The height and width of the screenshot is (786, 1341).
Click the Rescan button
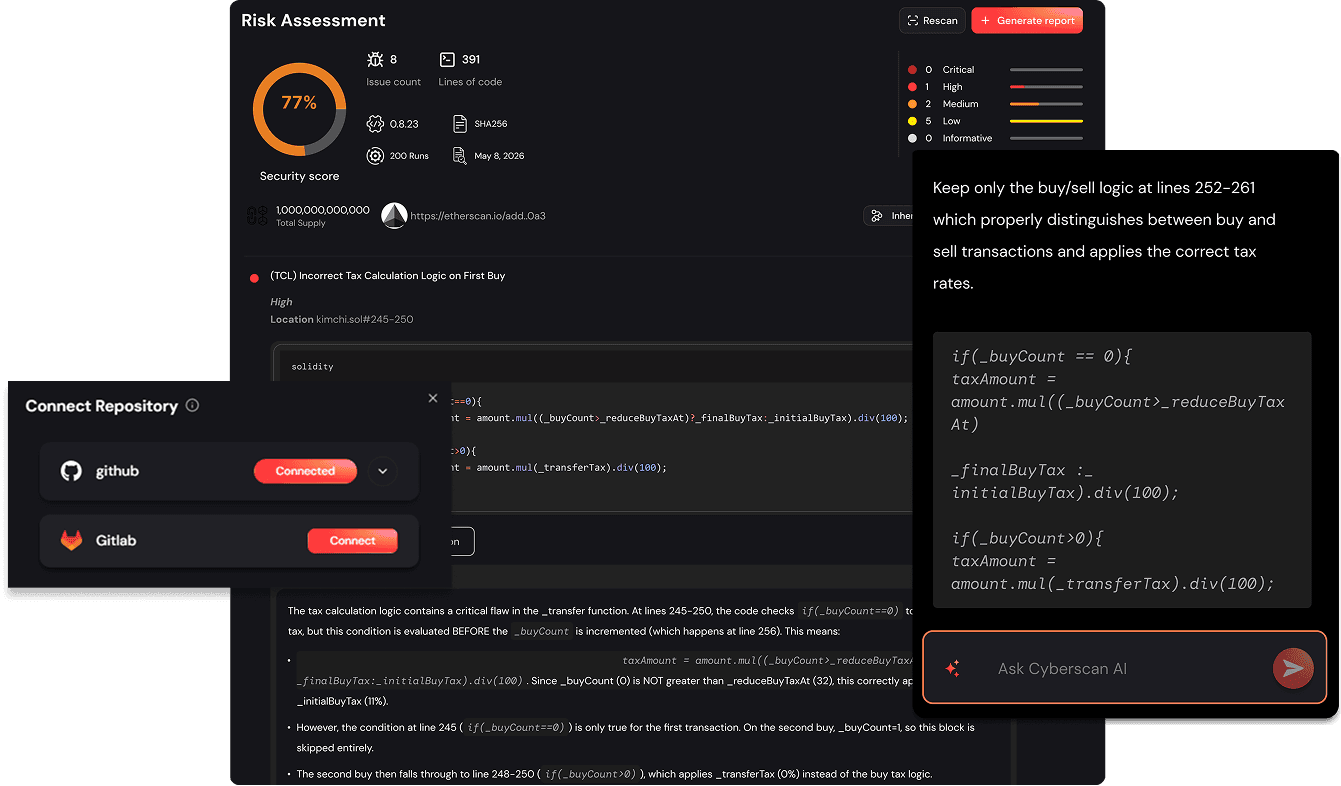click(932, 20)
